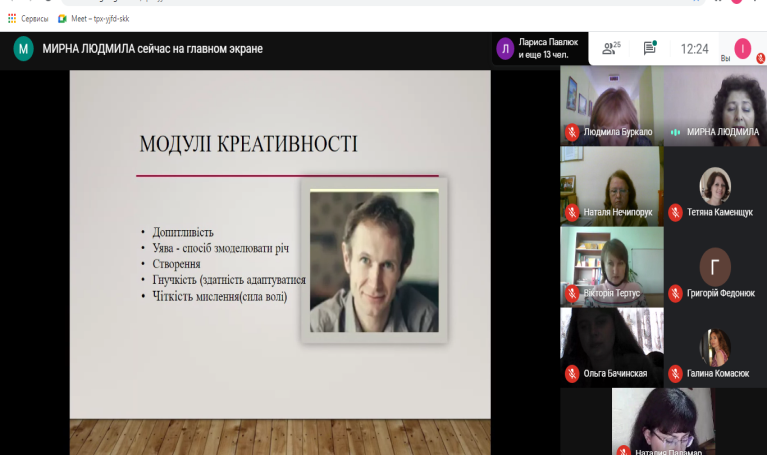The image size is (767, 455).
Task: Click speaking indicator on МИРНА ЛЮДМИЛА's tile
Action: 676,132
